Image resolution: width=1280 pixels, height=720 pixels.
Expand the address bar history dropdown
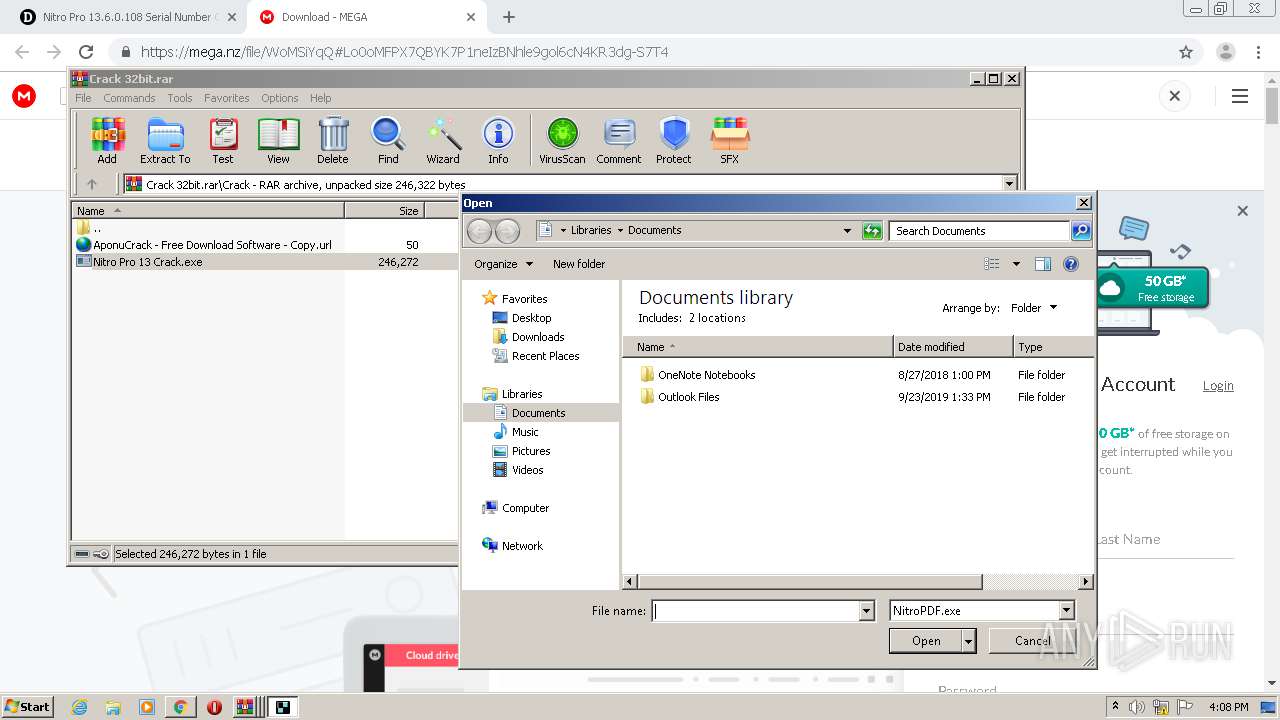(848, 231)
